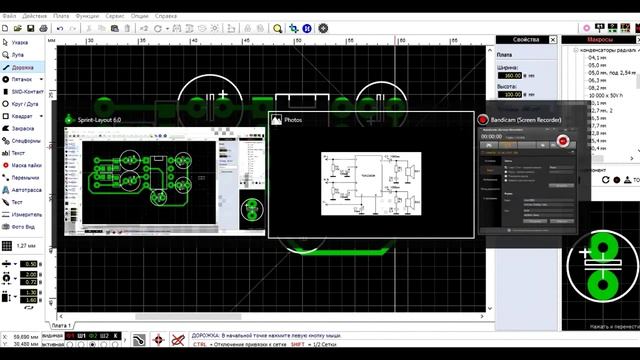640x360 pixels.
Task: Collapse the конденсаторы радиал tree node
Action: tap(576, 50)
